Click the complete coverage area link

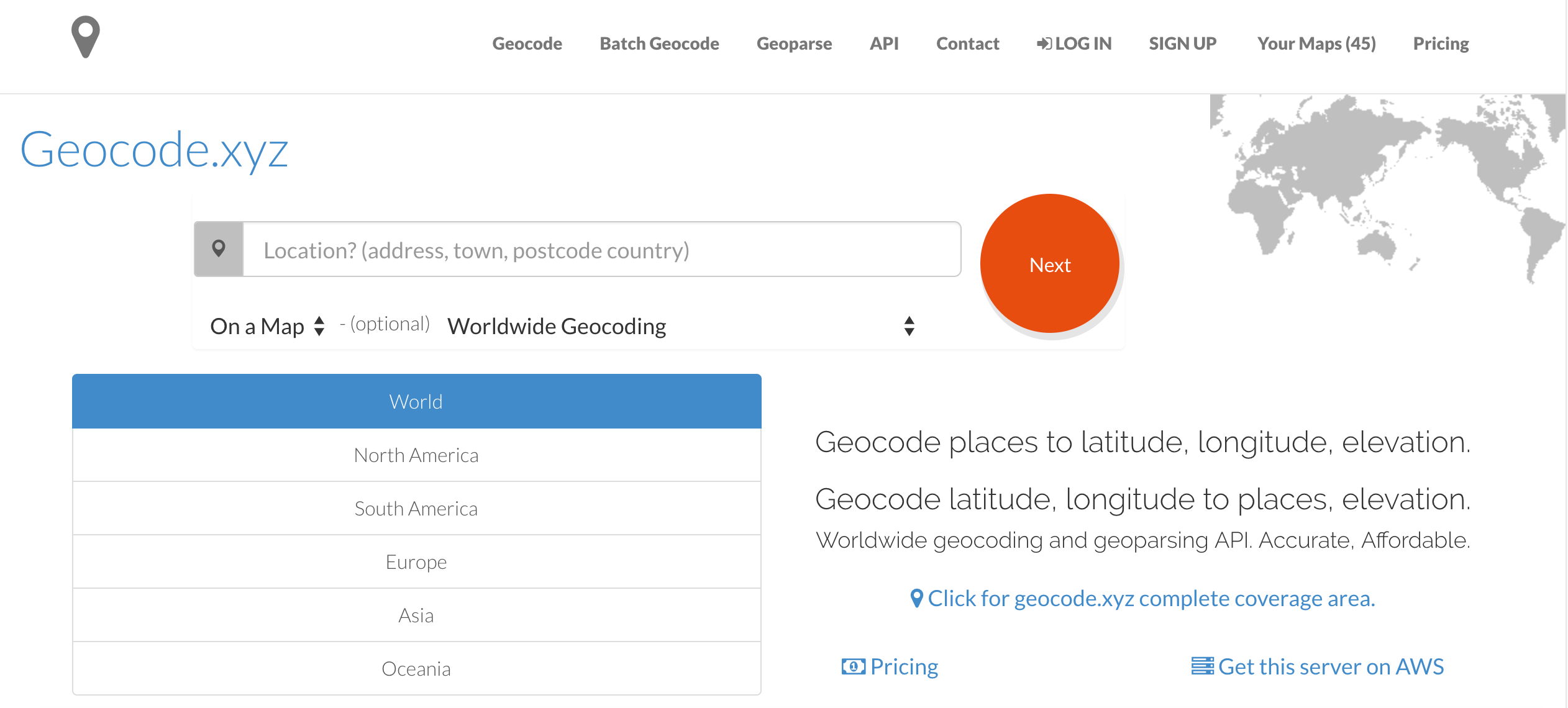pyautogui.click(x=1143, y=599)
